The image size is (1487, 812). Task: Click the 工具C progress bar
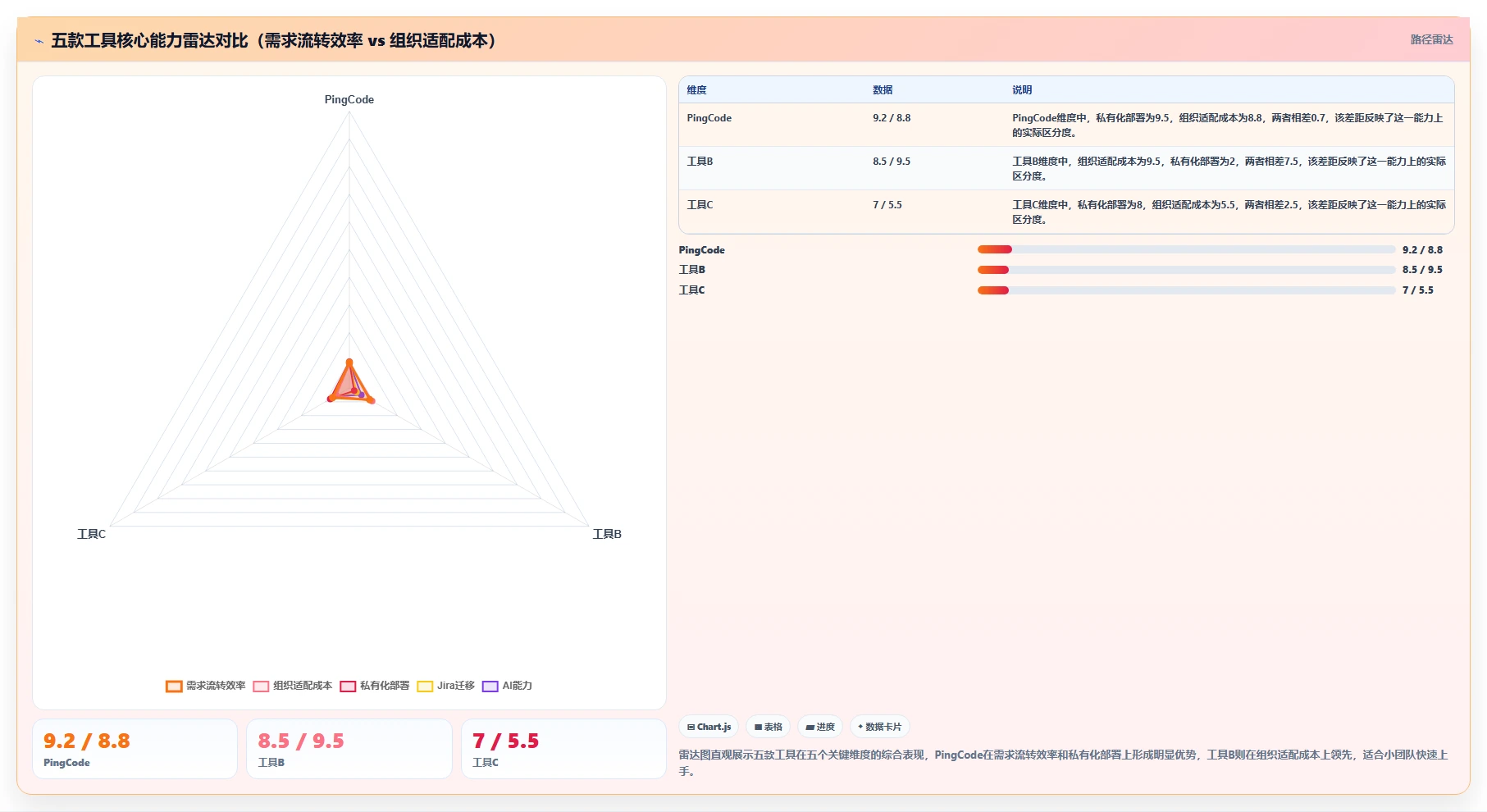point(1186,290)
